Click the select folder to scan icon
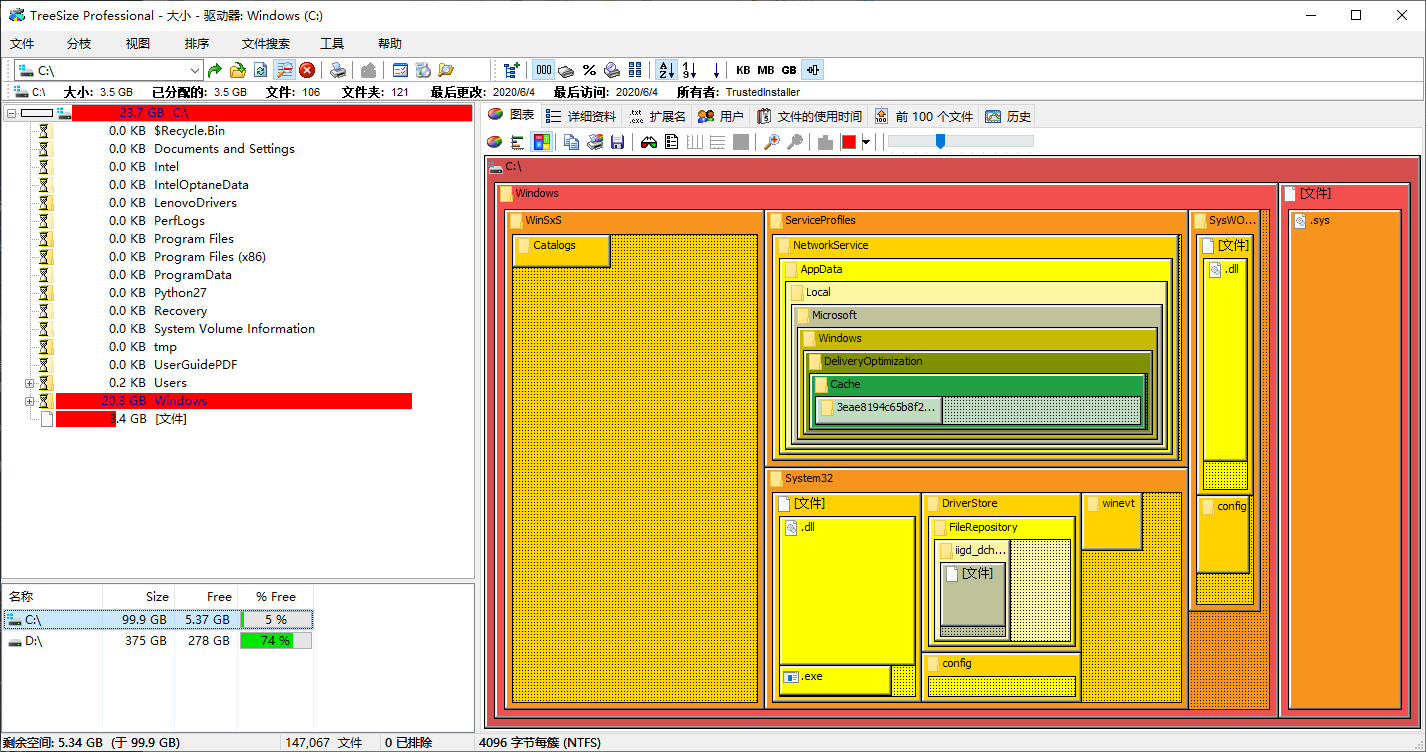Viewport: 1426px width, 752px height. 238,70
